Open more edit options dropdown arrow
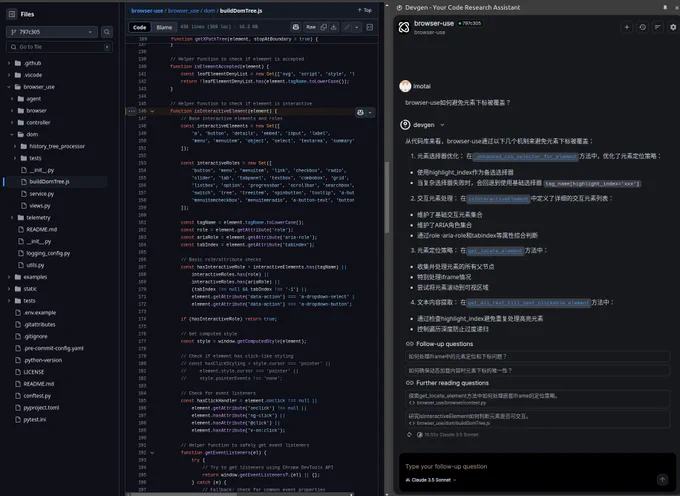Screen dimensions: 680x496 (x=356, y=27)
